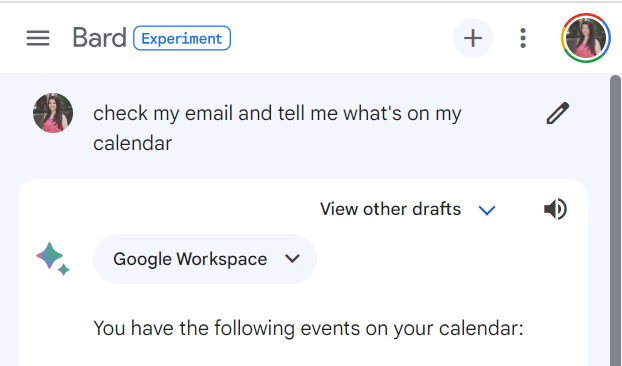622x366 pixels.
Task: Click the View other drafts label
Action: [390, 209]
